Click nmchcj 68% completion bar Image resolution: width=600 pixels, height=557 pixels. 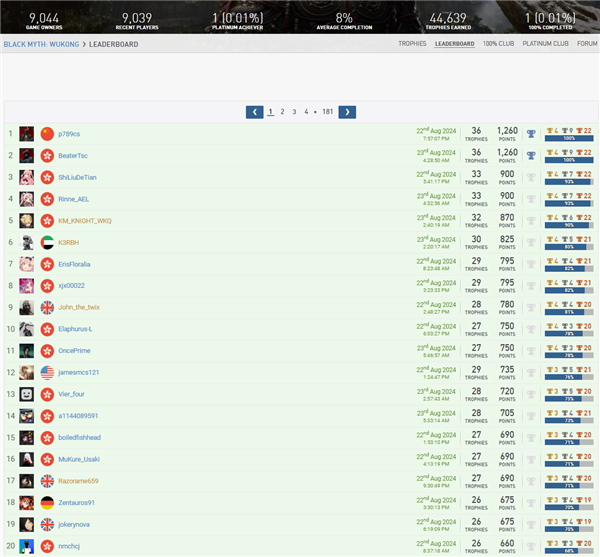(x=569, y=551)
